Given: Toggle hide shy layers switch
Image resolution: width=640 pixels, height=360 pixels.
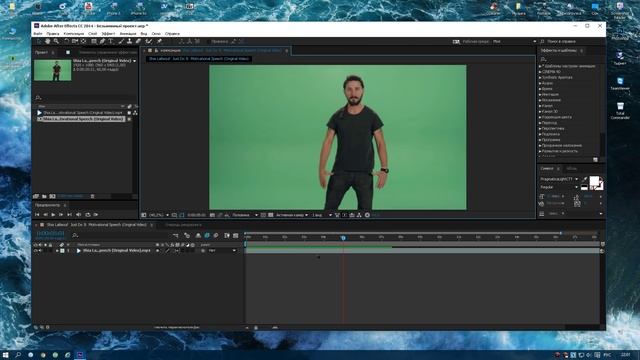Looking at the screenshot, I should tap(198, 236).
